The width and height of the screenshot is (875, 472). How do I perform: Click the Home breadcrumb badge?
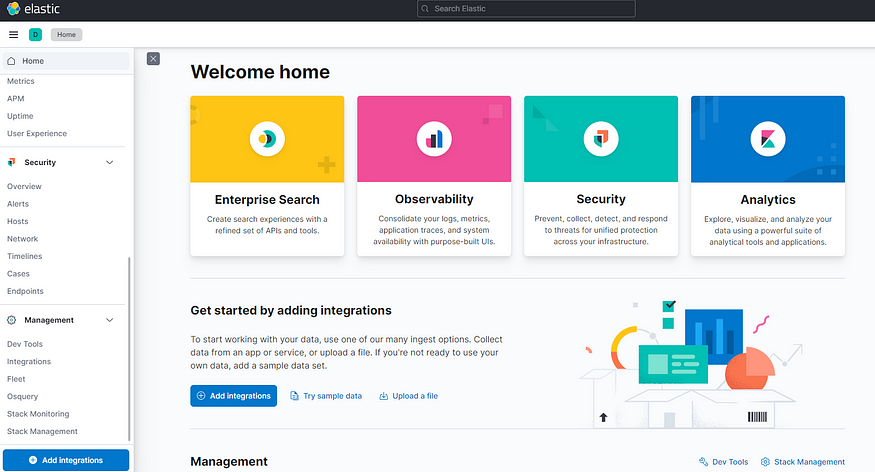(x=66, y=35)
